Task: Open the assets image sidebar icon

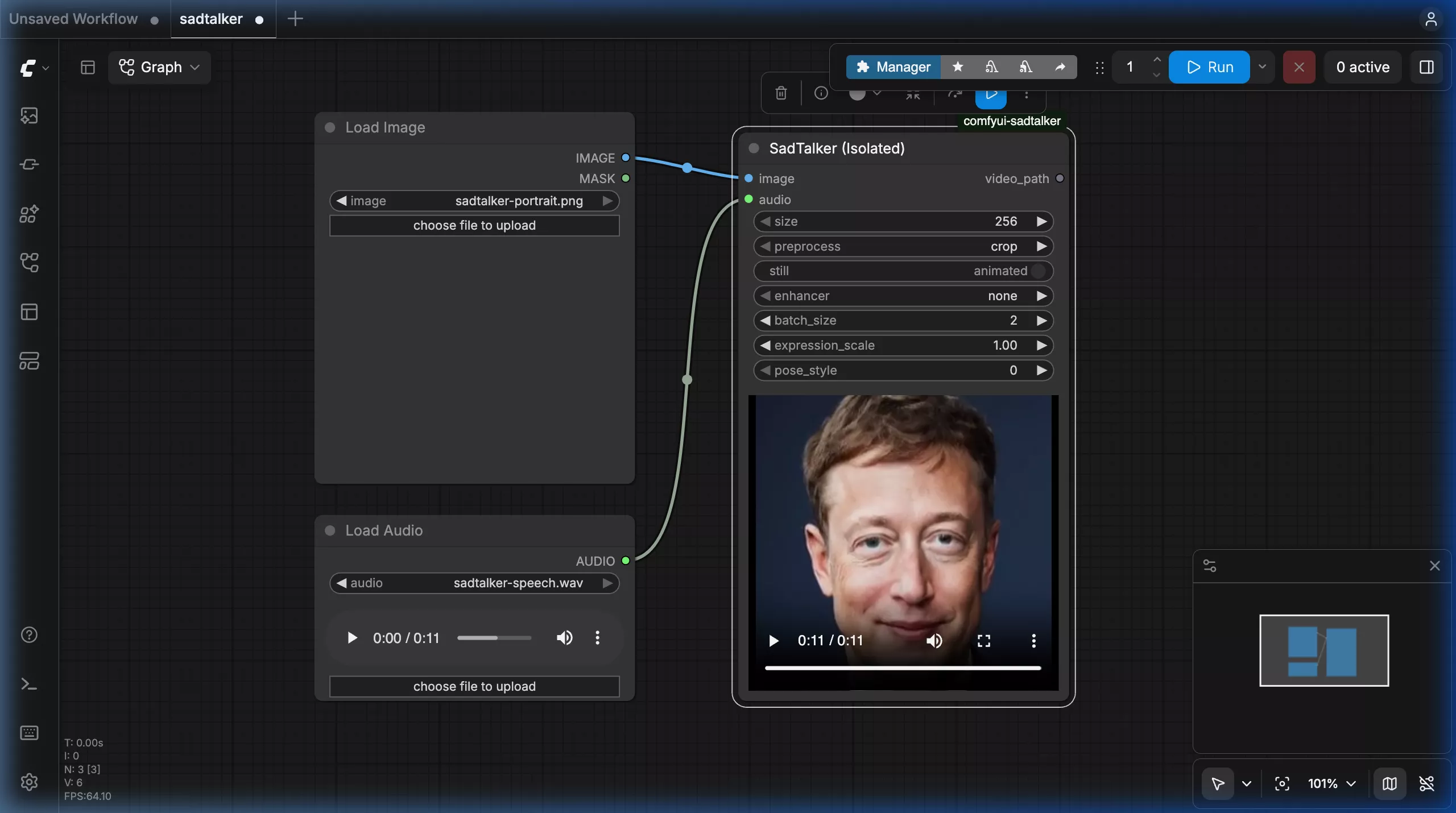Action: point(29,115)
